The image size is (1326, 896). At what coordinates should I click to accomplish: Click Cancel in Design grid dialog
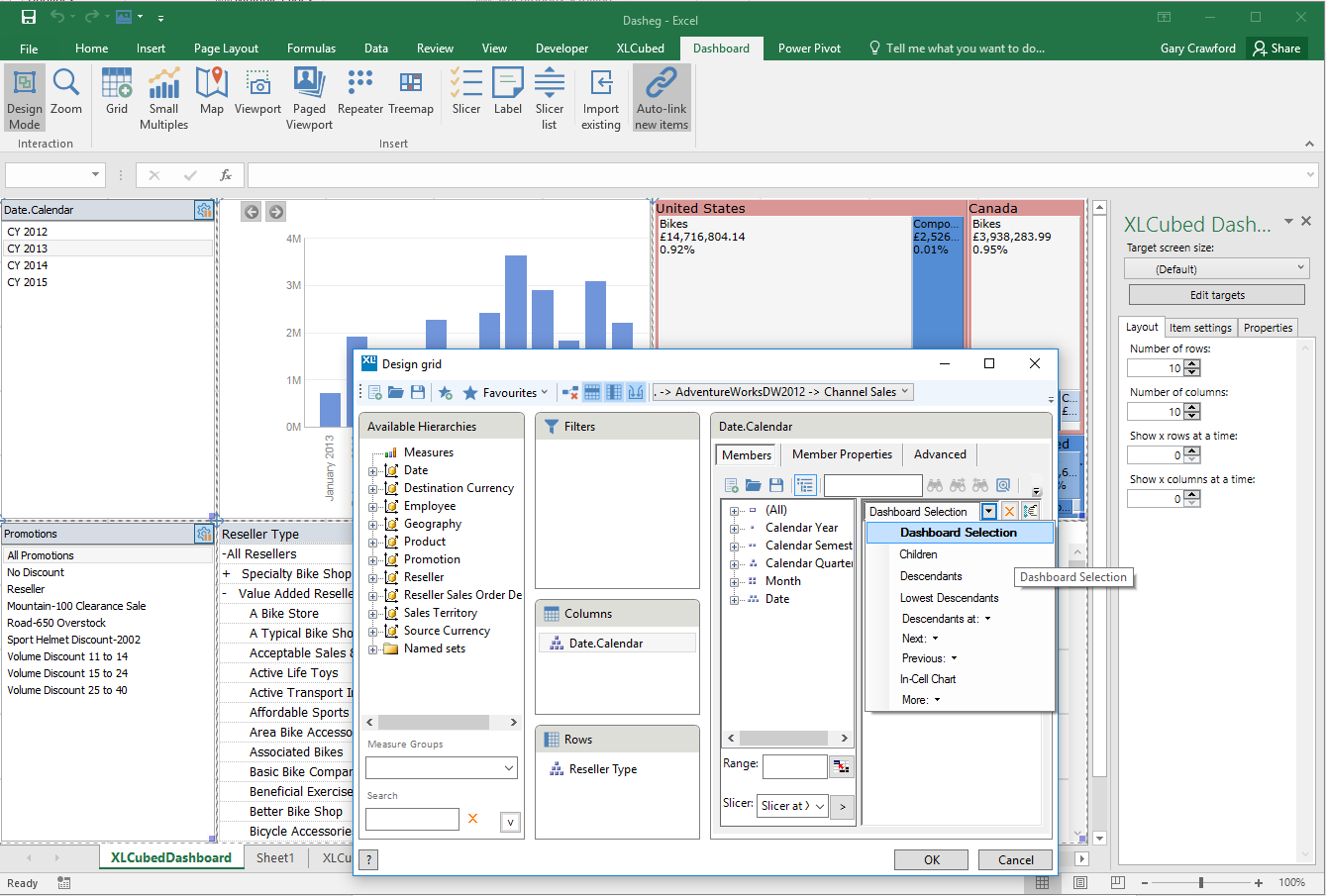[1016, 860]
